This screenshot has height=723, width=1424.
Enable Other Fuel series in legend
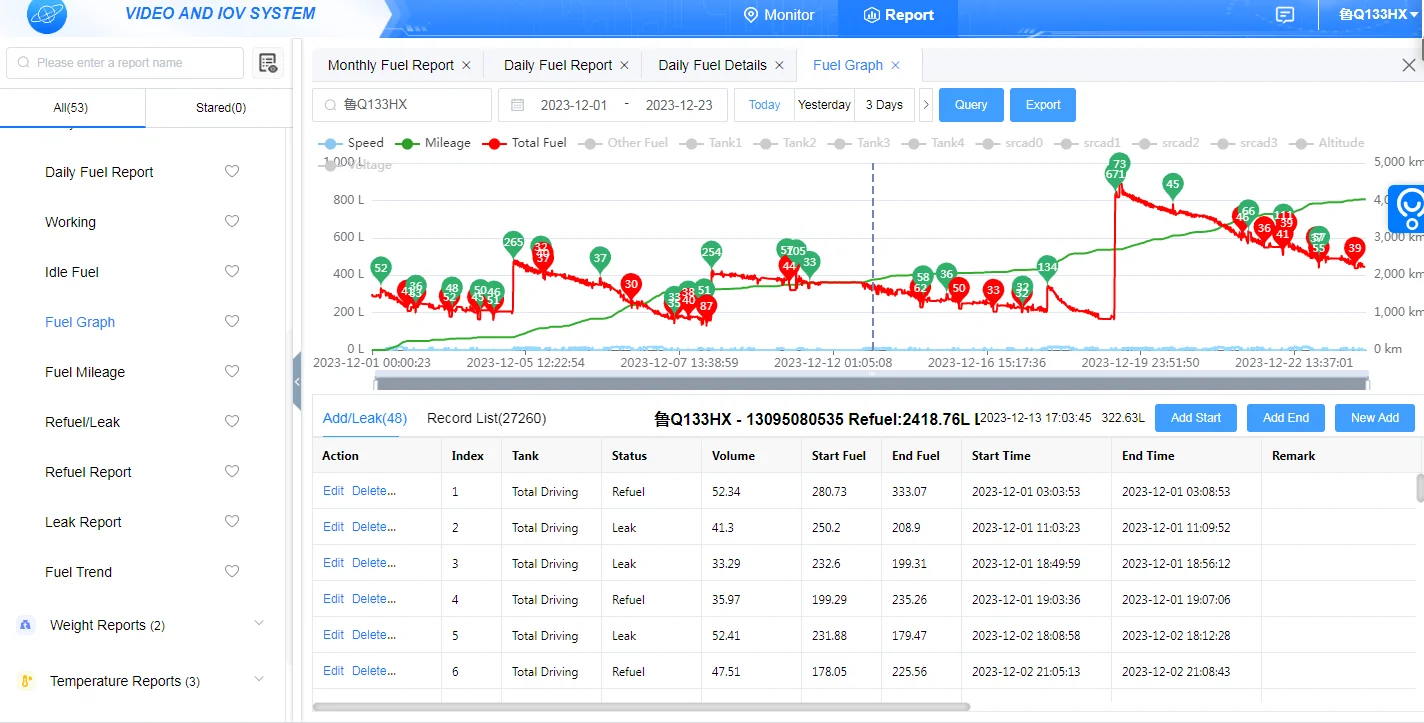pos(623,143)
